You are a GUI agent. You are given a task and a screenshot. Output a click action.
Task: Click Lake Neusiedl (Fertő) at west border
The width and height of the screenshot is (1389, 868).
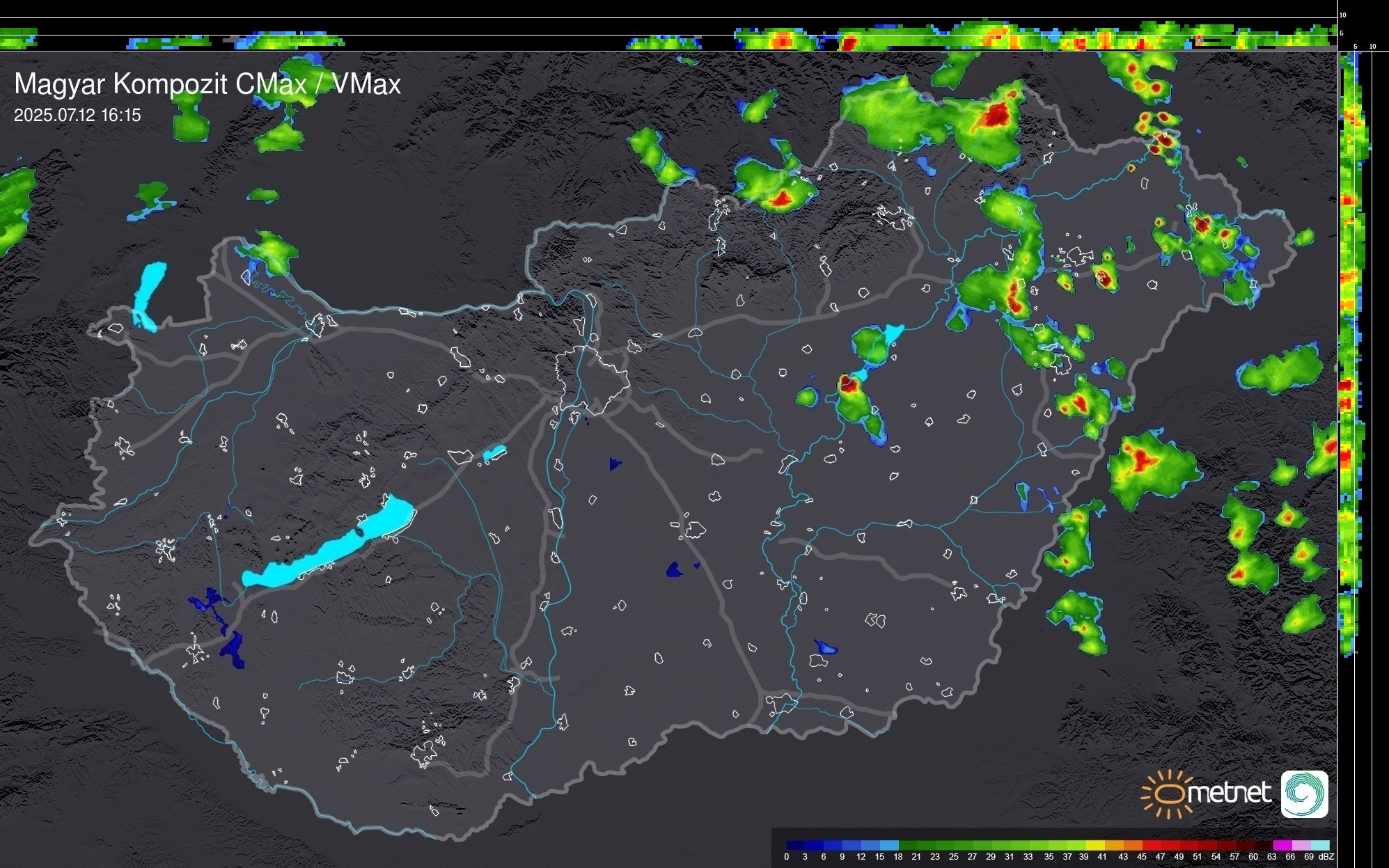coord(149,294)
